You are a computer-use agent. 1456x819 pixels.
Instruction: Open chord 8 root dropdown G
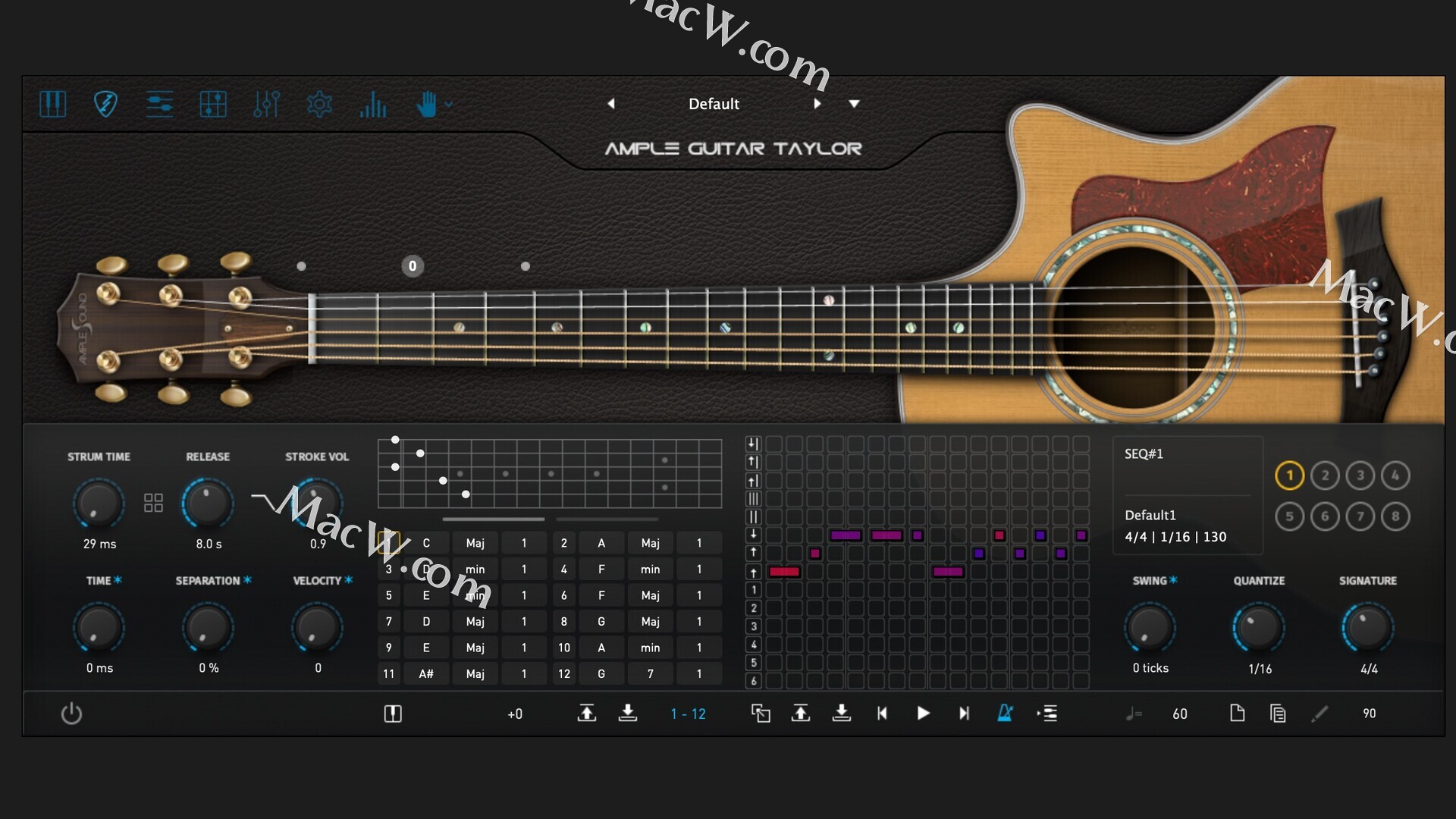pos(601,621)
